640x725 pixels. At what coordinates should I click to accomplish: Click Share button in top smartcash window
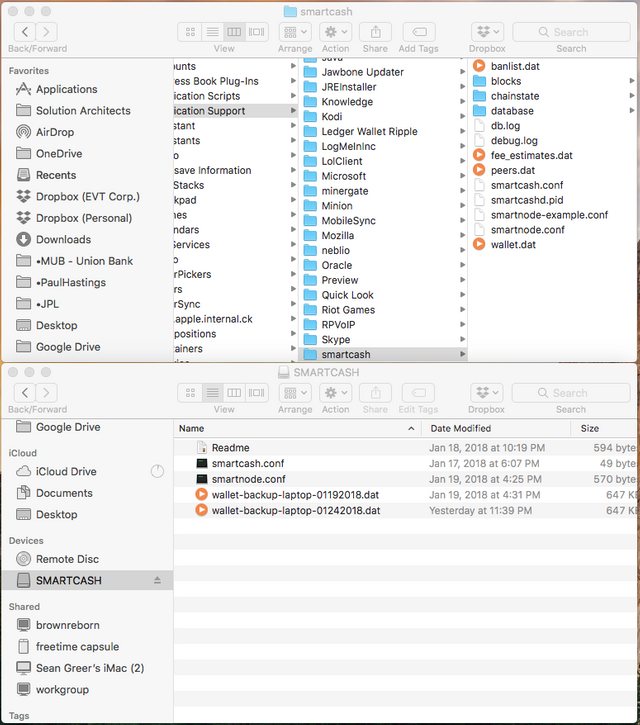coord(375,32)
